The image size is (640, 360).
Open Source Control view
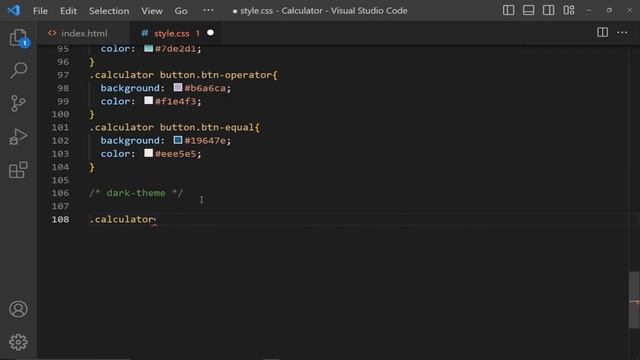(x=18, y=103)
